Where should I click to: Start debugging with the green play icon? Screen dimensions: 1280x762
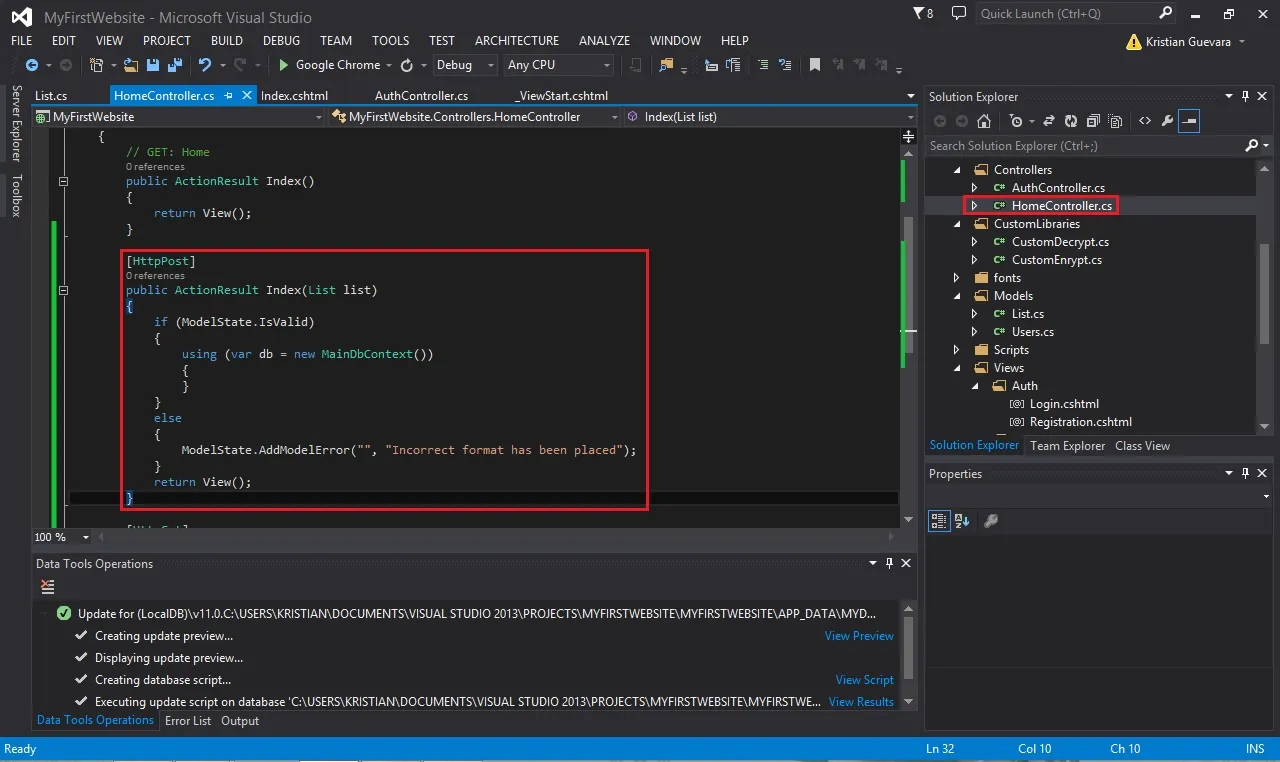click(283, 65)
